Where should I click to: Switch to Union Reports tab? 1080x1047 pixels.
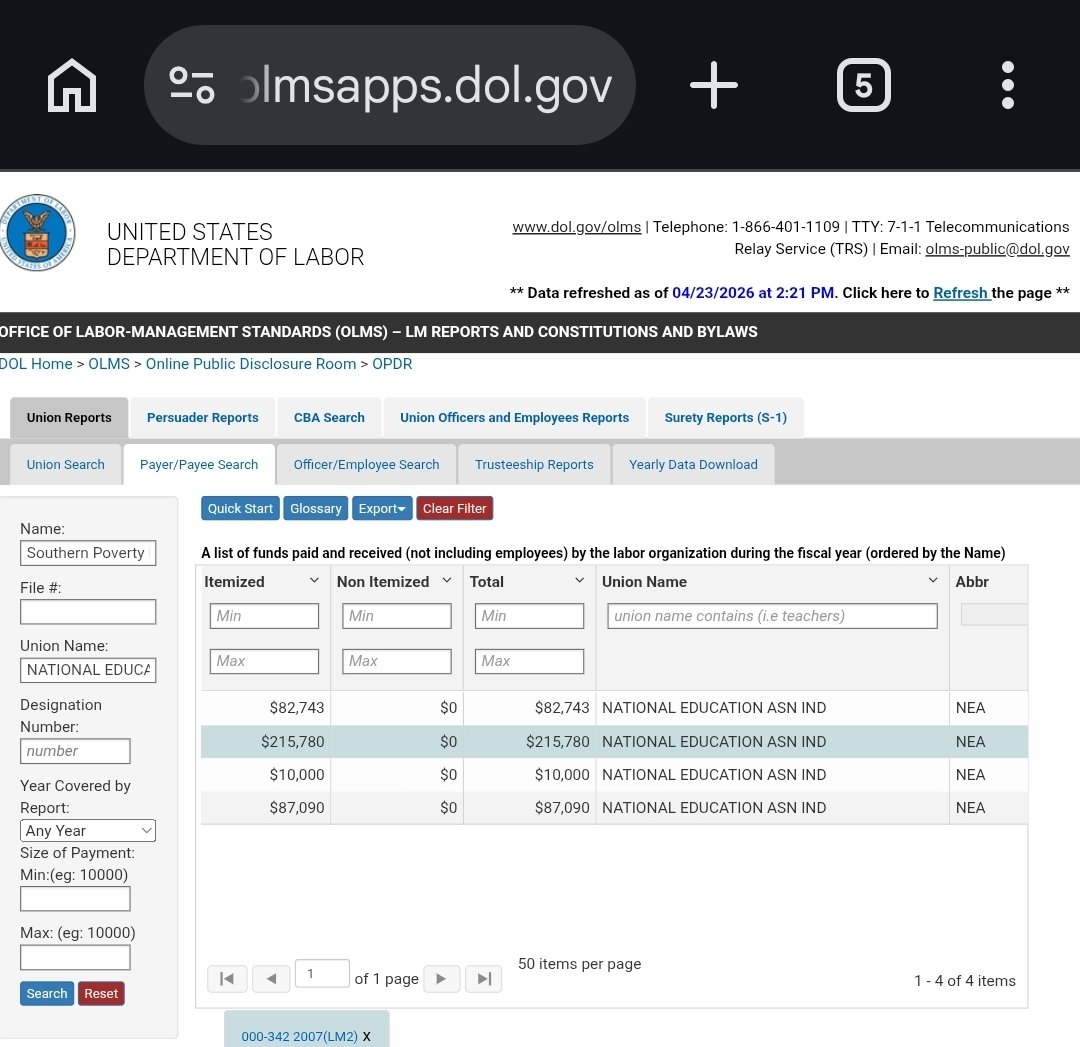pos(69,417)
